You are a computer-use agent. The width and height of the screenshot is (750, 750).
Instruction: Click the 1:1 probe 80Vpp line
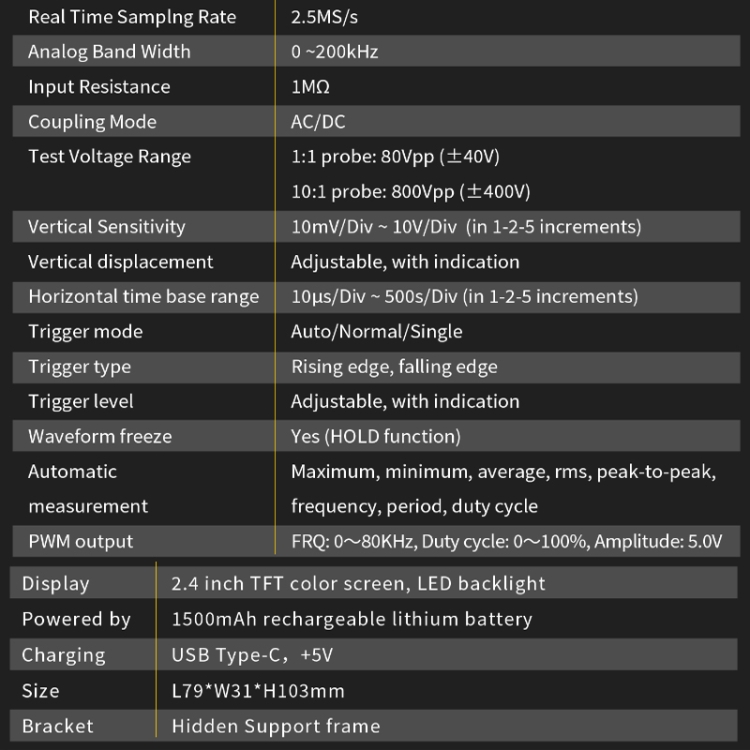(x=395, y=157)
